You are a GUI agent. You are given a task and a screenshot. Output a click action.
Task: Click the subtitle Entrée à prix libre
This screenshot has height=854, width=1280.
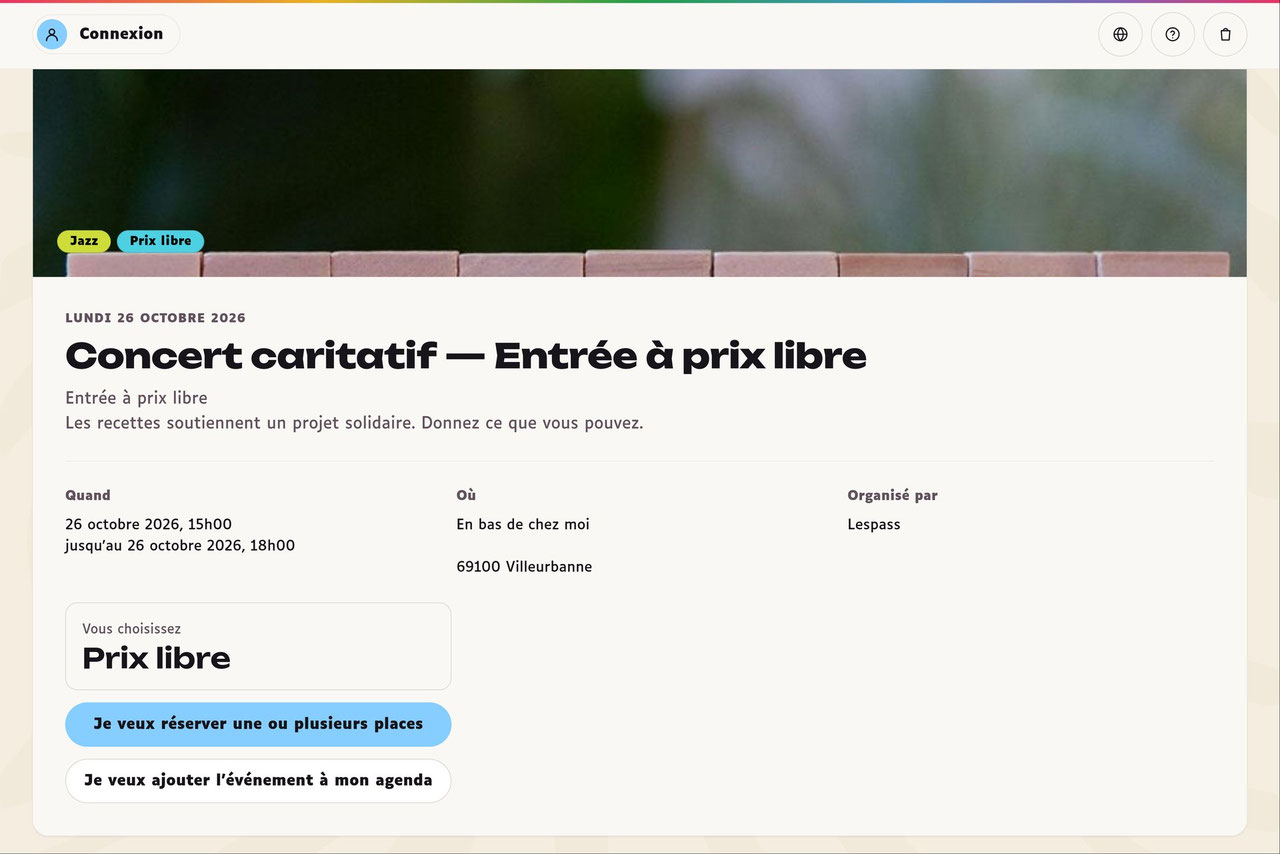136,398
